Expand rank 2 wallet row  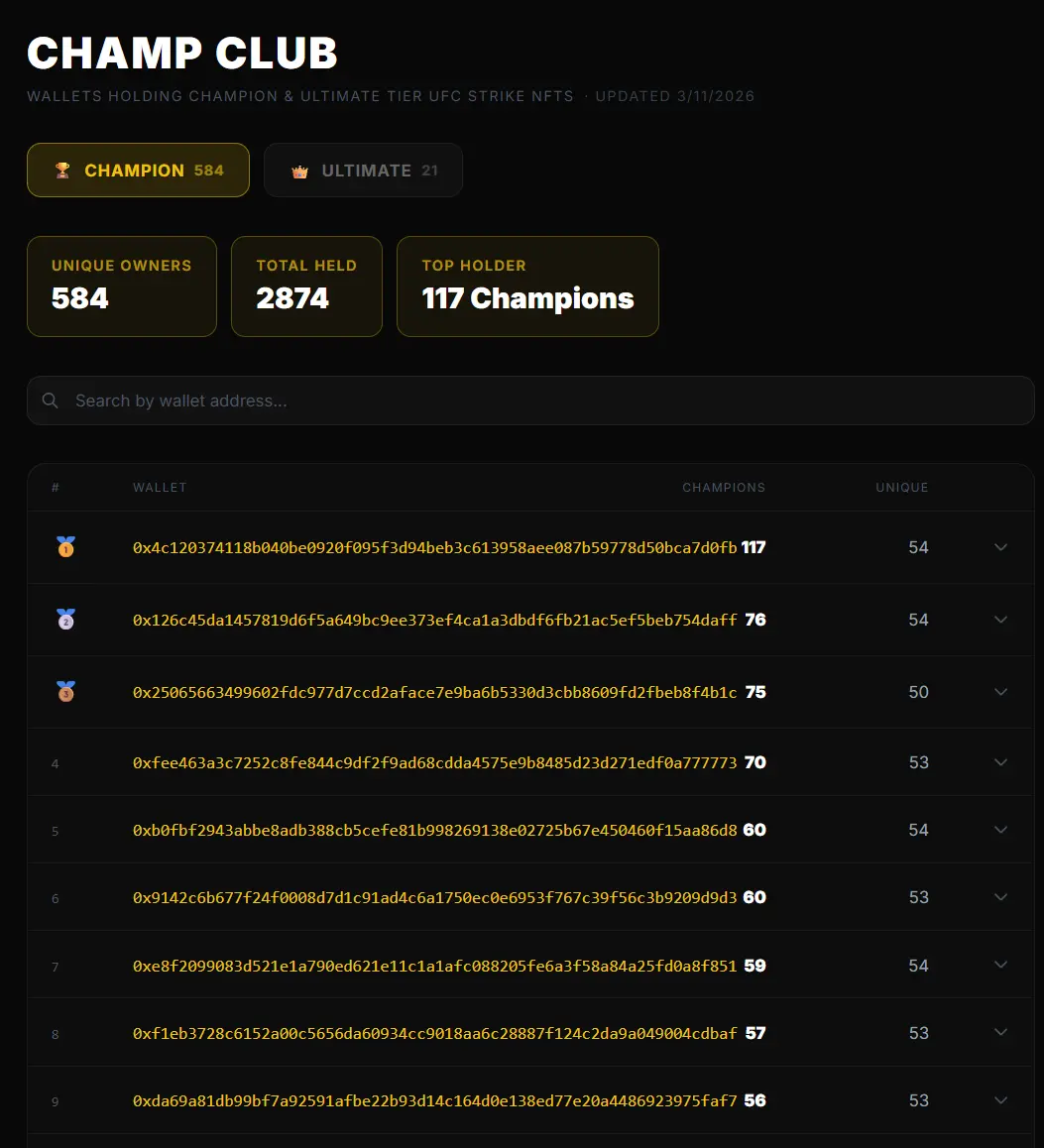click(1000, 619)
